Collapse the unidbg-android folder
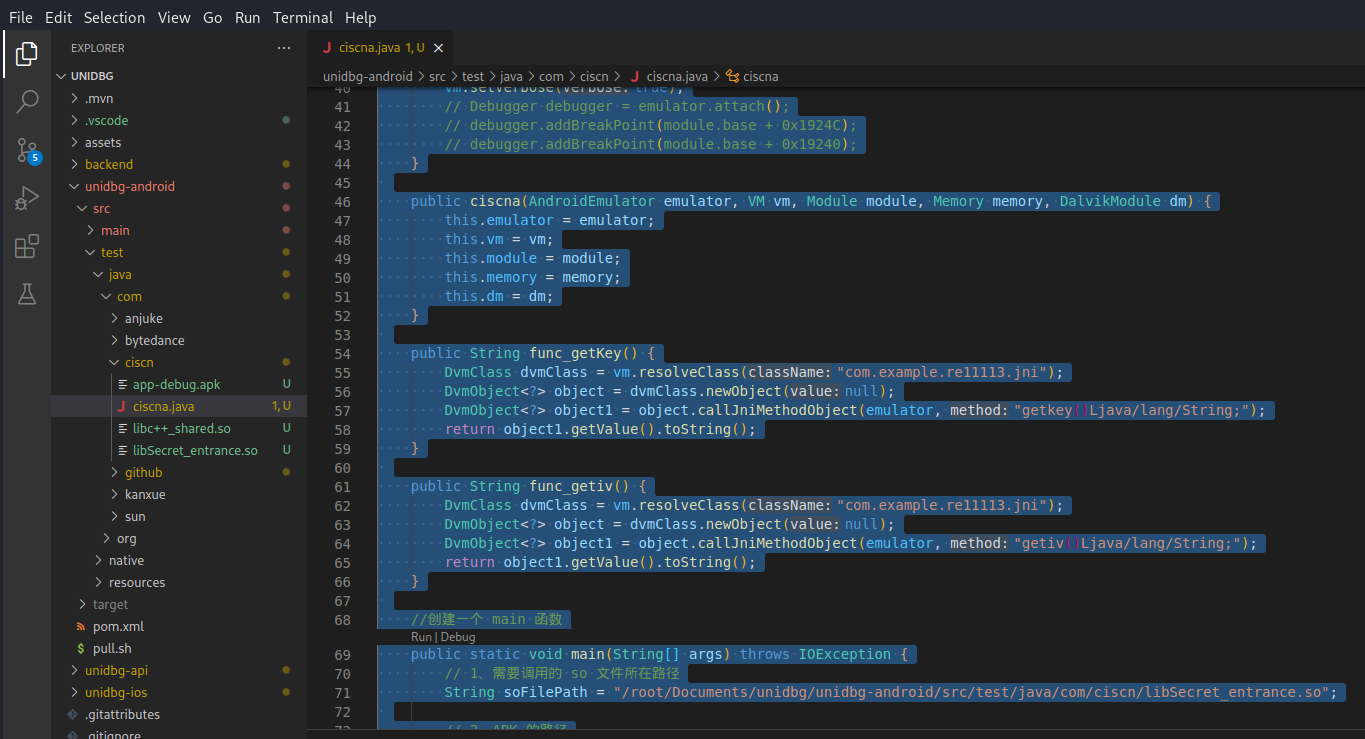Image resolution: width=1365 pixels, height=739 pixels. [x=129, y=186]
